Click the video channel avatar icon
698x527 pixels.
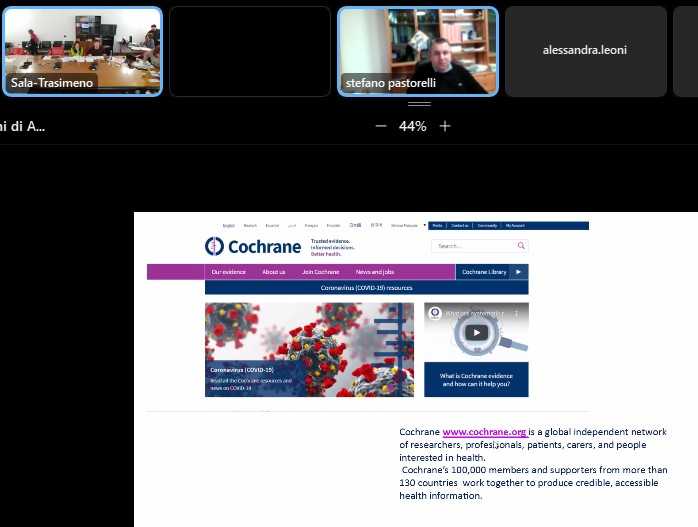434,313
